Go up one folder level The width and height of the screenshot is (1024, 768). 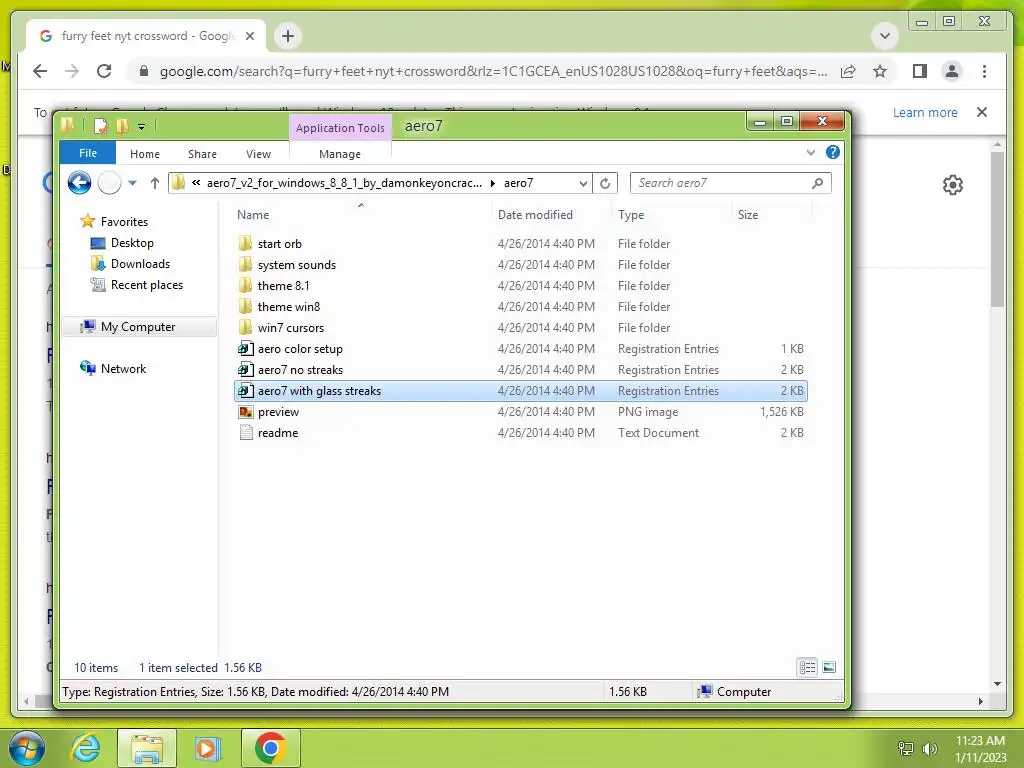(x=154, y=184)
